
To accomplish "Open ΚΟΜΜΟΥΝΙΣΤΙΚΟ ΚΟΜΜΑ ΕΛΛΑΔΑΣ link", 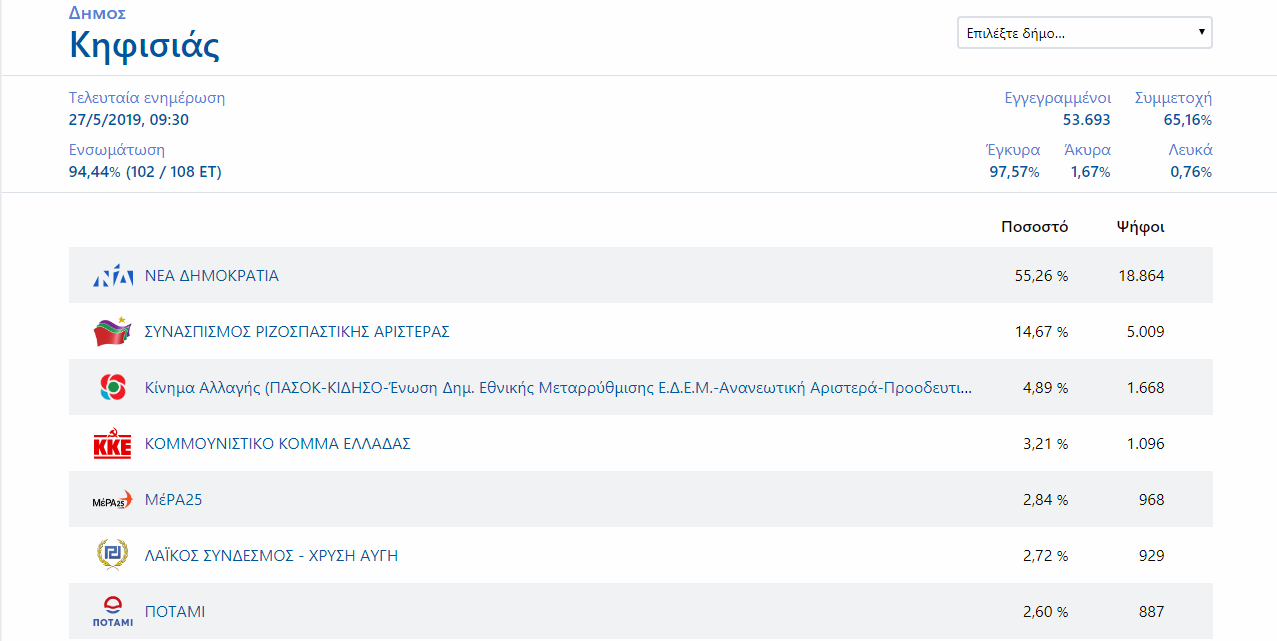I will (x=278, y=444).
